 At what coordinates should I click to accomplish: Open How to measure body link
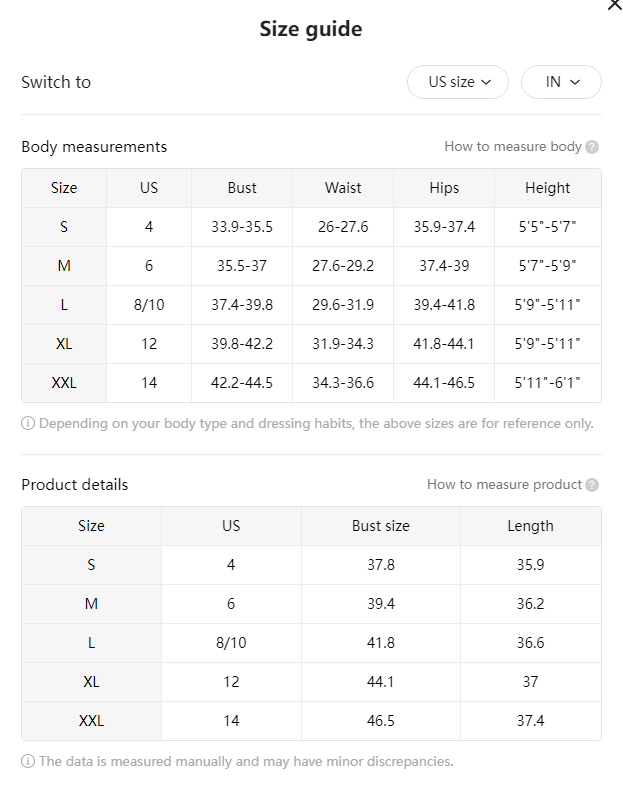(x=513, y=146)
